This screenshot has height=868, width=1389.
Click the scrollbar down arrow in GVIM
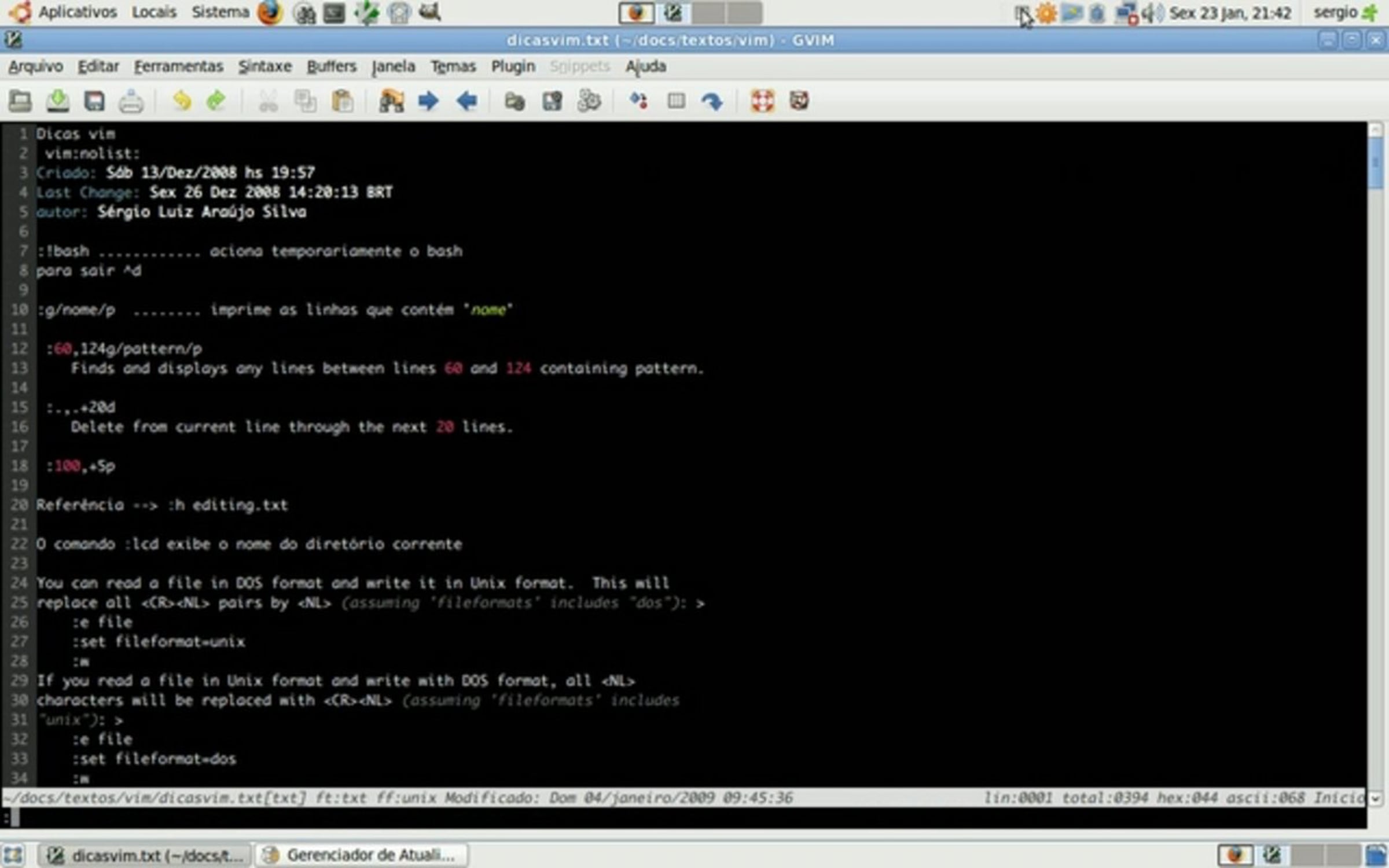tap(1376, 798)
